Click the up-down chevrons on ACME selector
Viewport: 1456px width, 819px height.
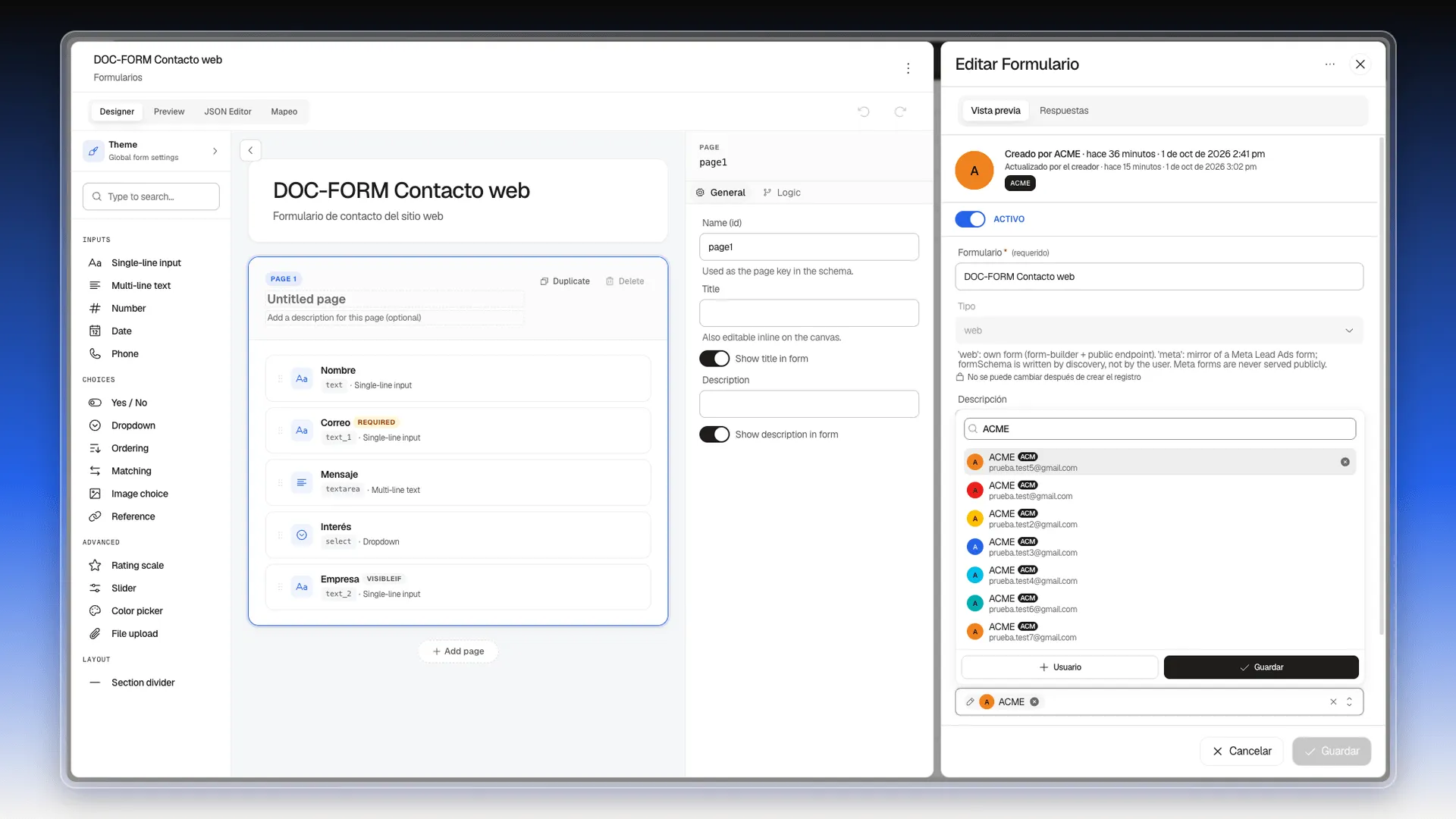coord(1349,702)
